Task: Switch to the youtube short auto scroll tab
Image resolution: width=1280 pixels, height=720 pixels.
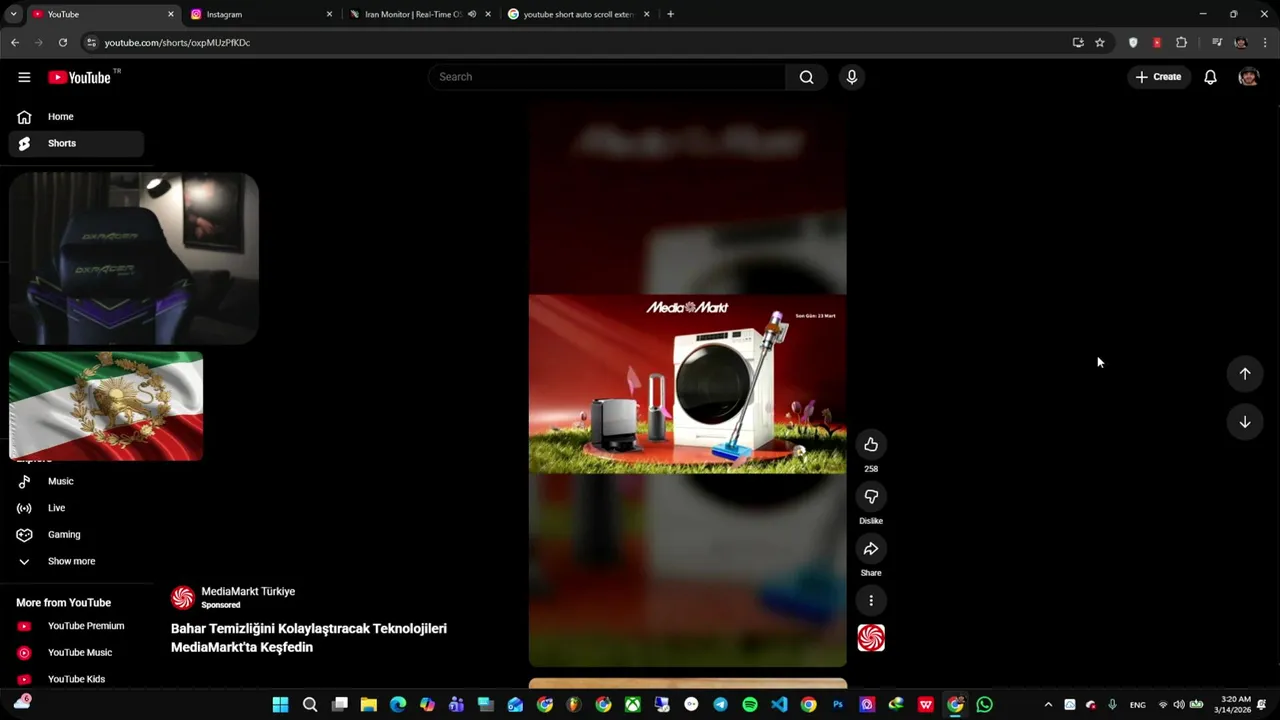Action: click(x=579, y=14)
